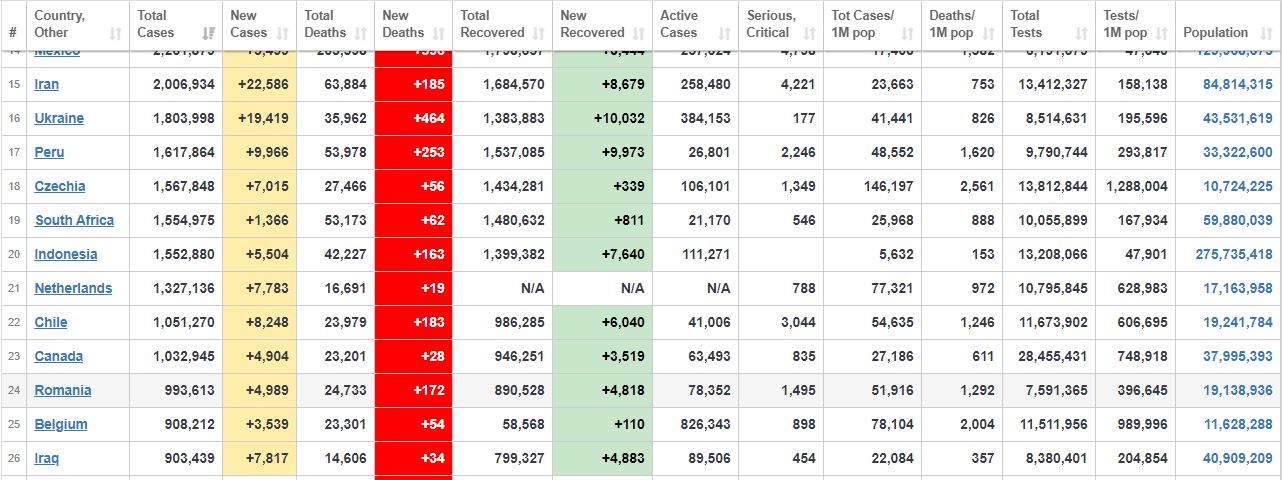1282x480 pixels.
Task: Select South Africa new deaths +62
Action: (x=414, y=220)
